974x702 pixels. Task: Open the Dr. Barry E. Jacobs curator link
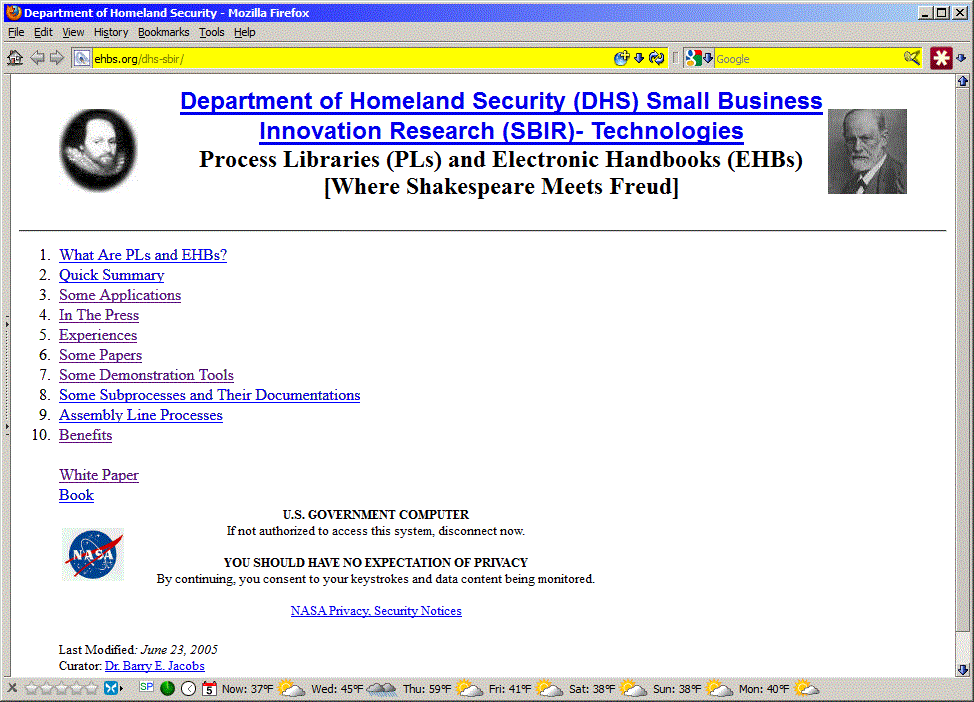click(155, 665)
